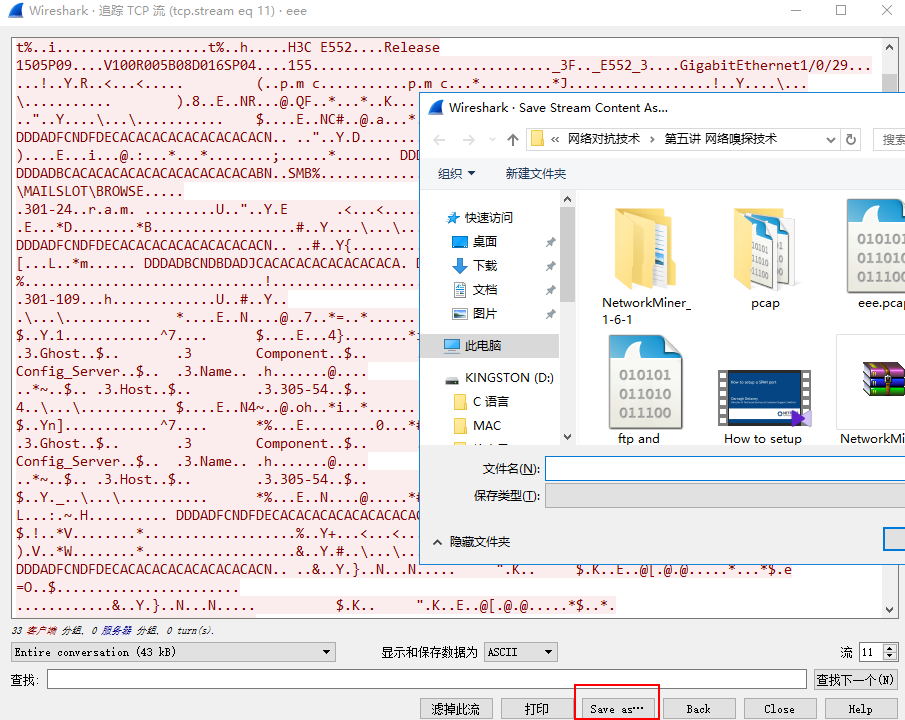Click 滤掉此流 to filter out this stream

click(456, 708)
